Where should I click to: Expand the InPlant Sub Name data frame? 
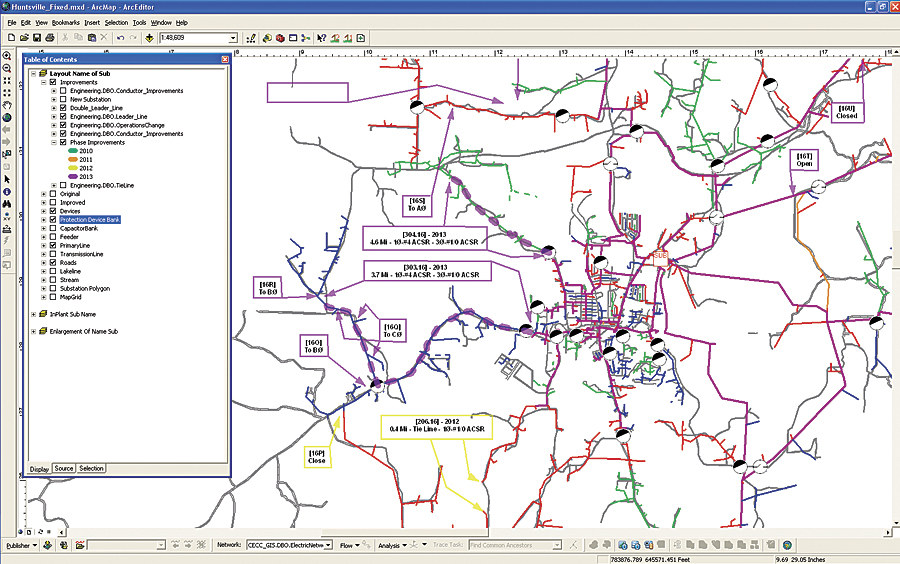coord(34,314)
